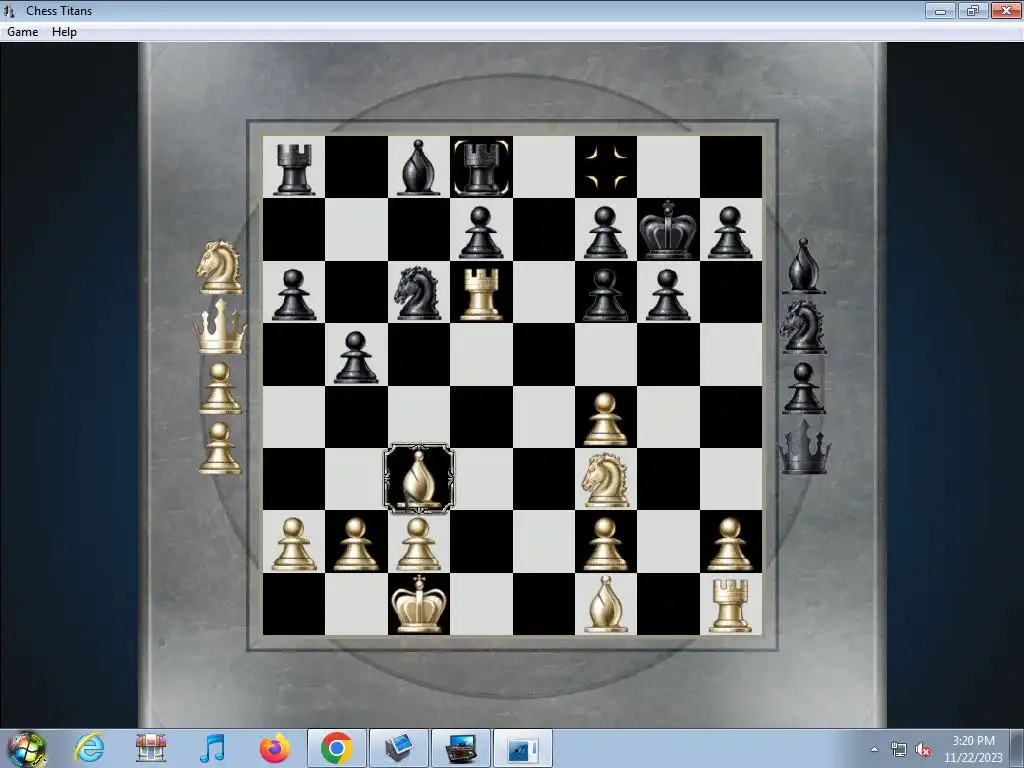Image resolution: width=1024 pixels, height=768 pixels.
Task: Select the white rook attacking the black knight
Action: [x=481, y=294]
